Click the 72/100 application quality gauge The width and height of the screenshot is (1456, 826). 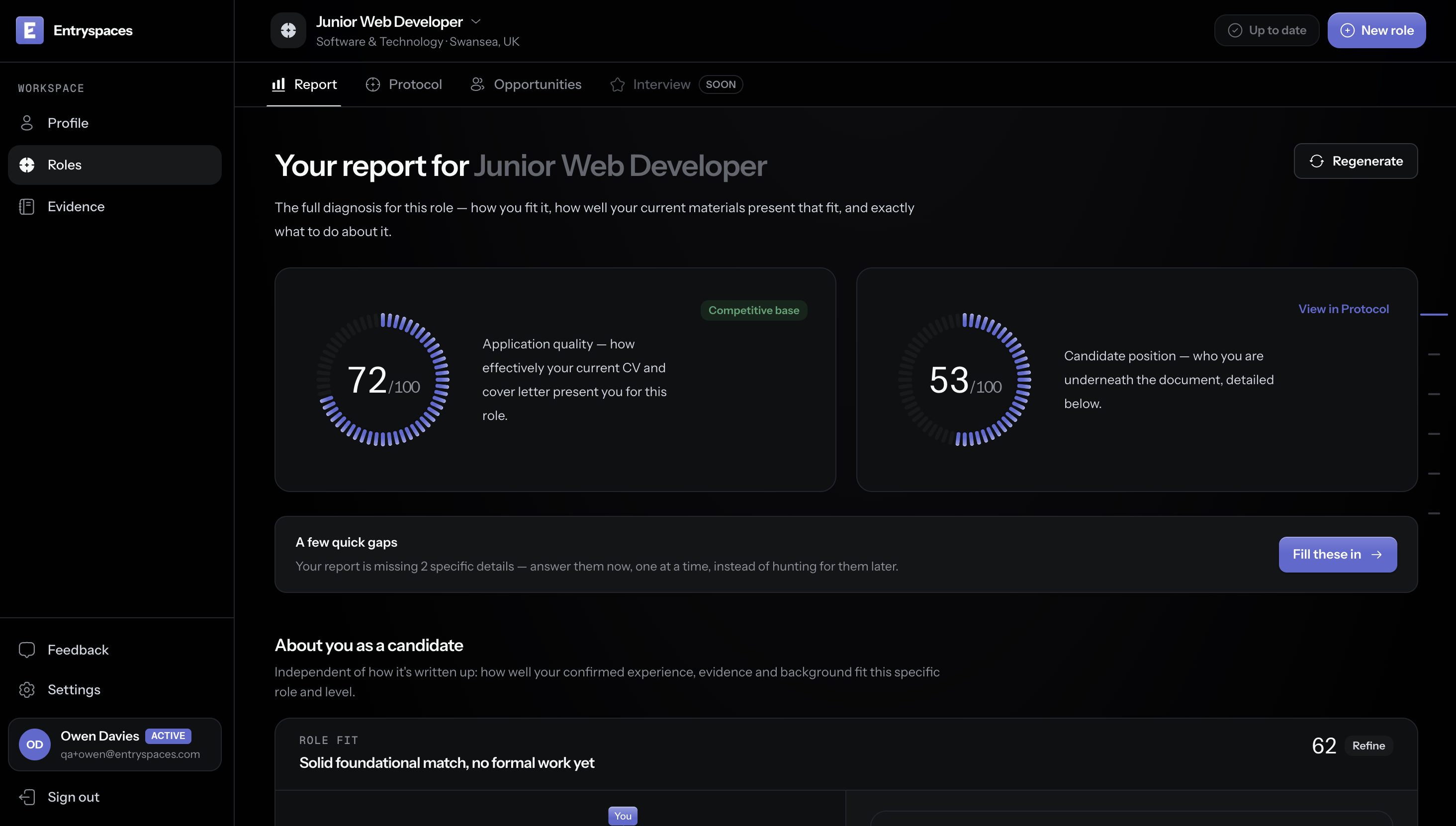pos(383,380)
